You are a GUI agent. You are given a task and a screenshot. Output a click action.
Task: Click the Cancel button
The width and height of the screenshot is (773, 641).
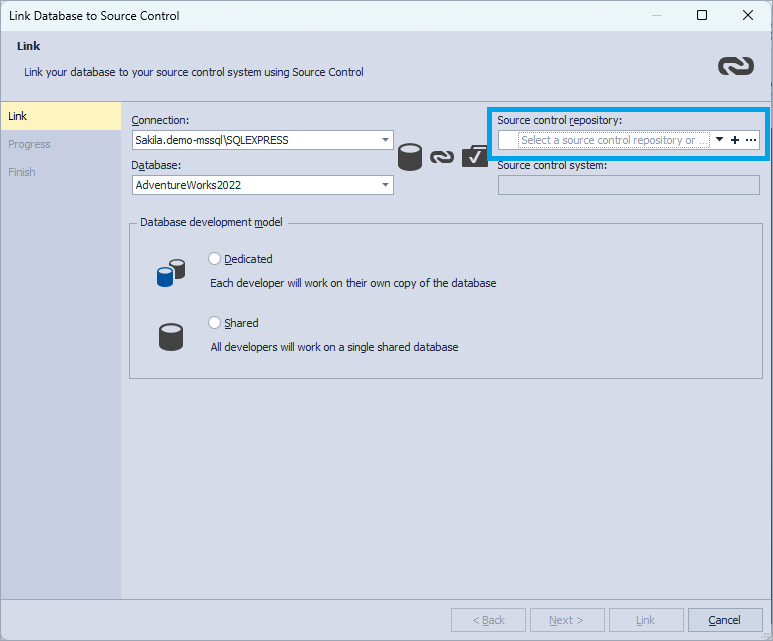pos(725,620)
